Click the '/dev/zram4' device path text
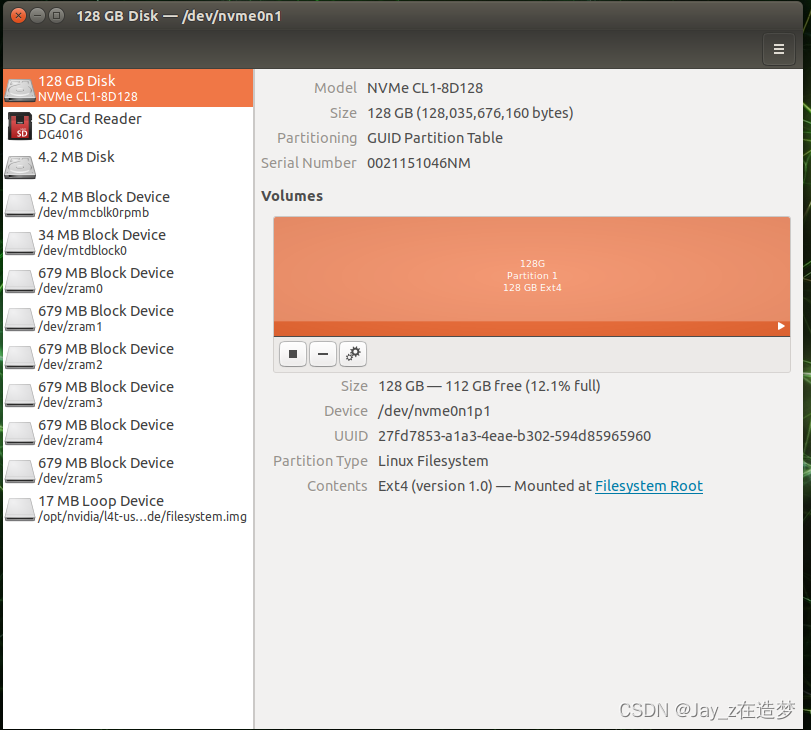This screenshot has width=811, height=730. click(x=70, y=441)
